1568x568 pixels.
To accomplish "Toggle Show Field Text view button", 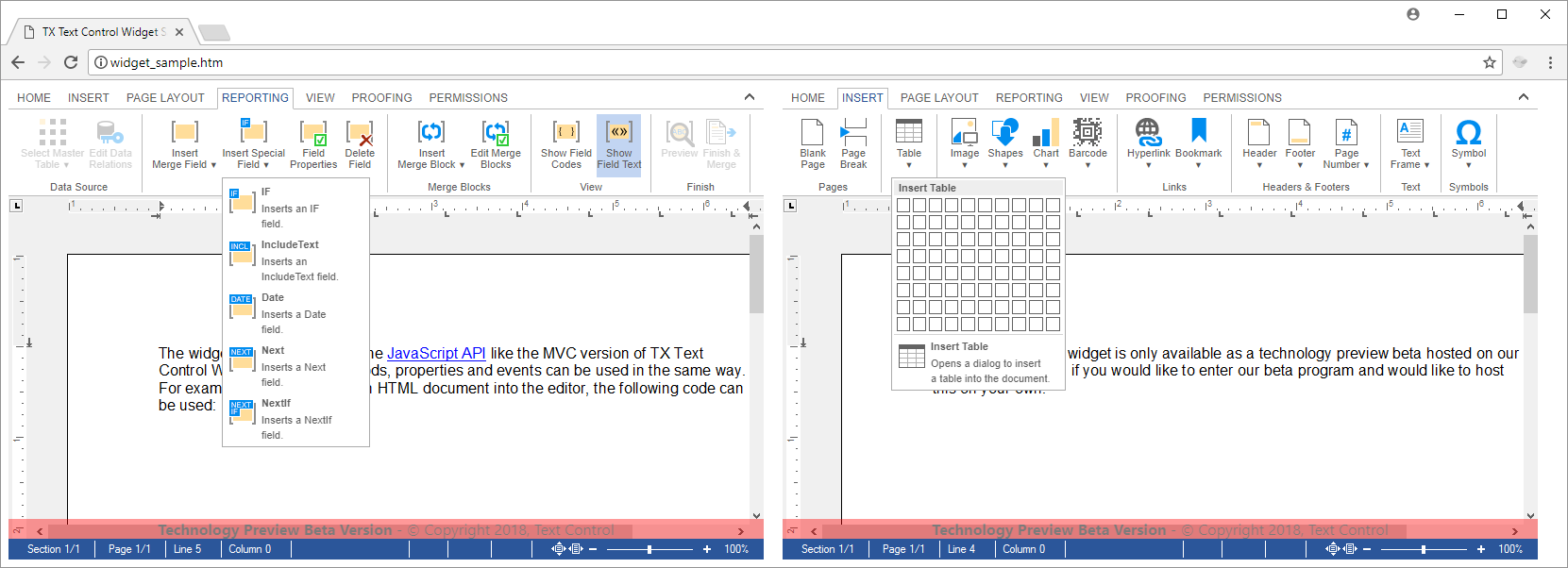I will pyautogui.click(x=619, y=144).
